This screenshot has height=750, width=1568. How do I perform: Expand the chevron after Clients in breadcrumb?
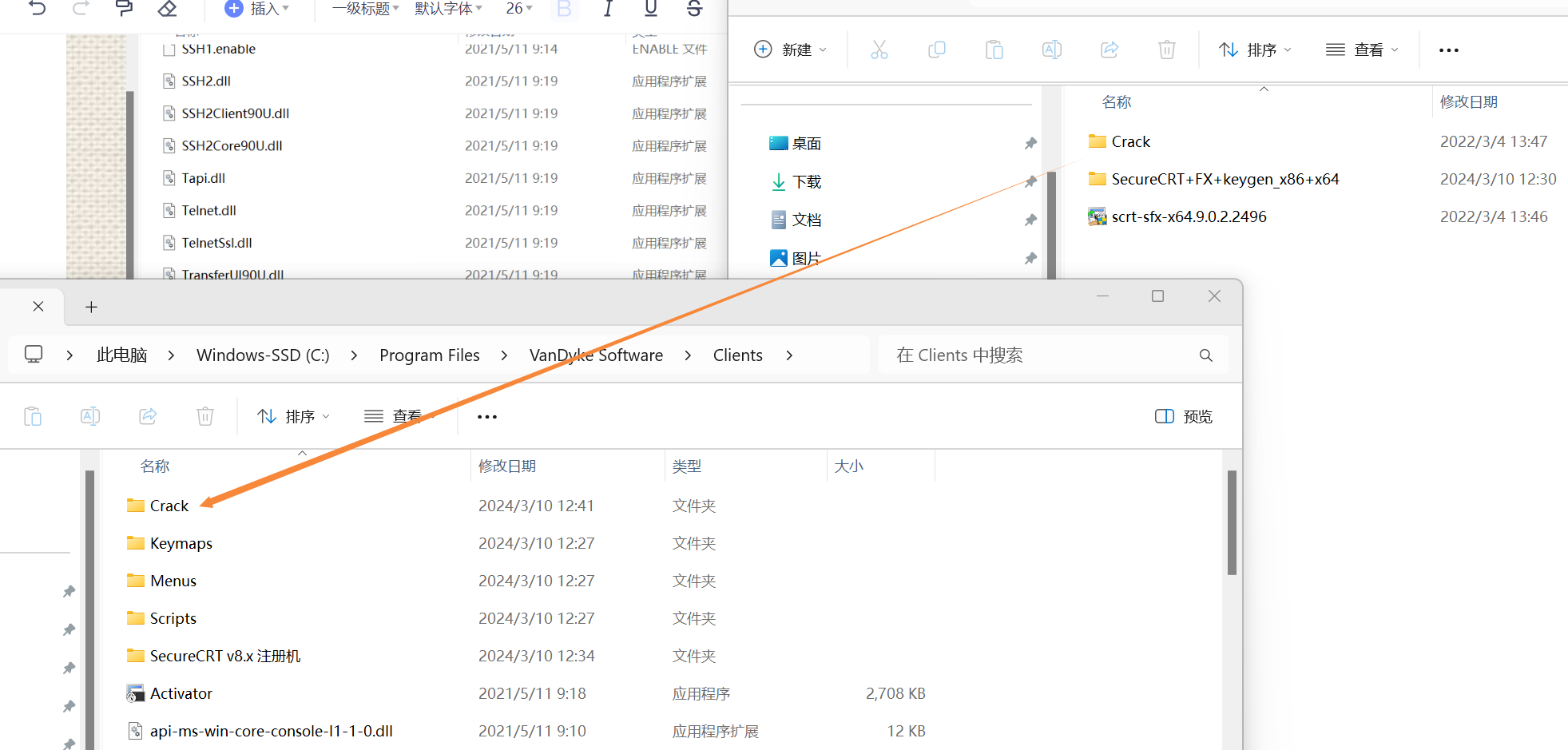pyautogui.click(x=789, y=355)
